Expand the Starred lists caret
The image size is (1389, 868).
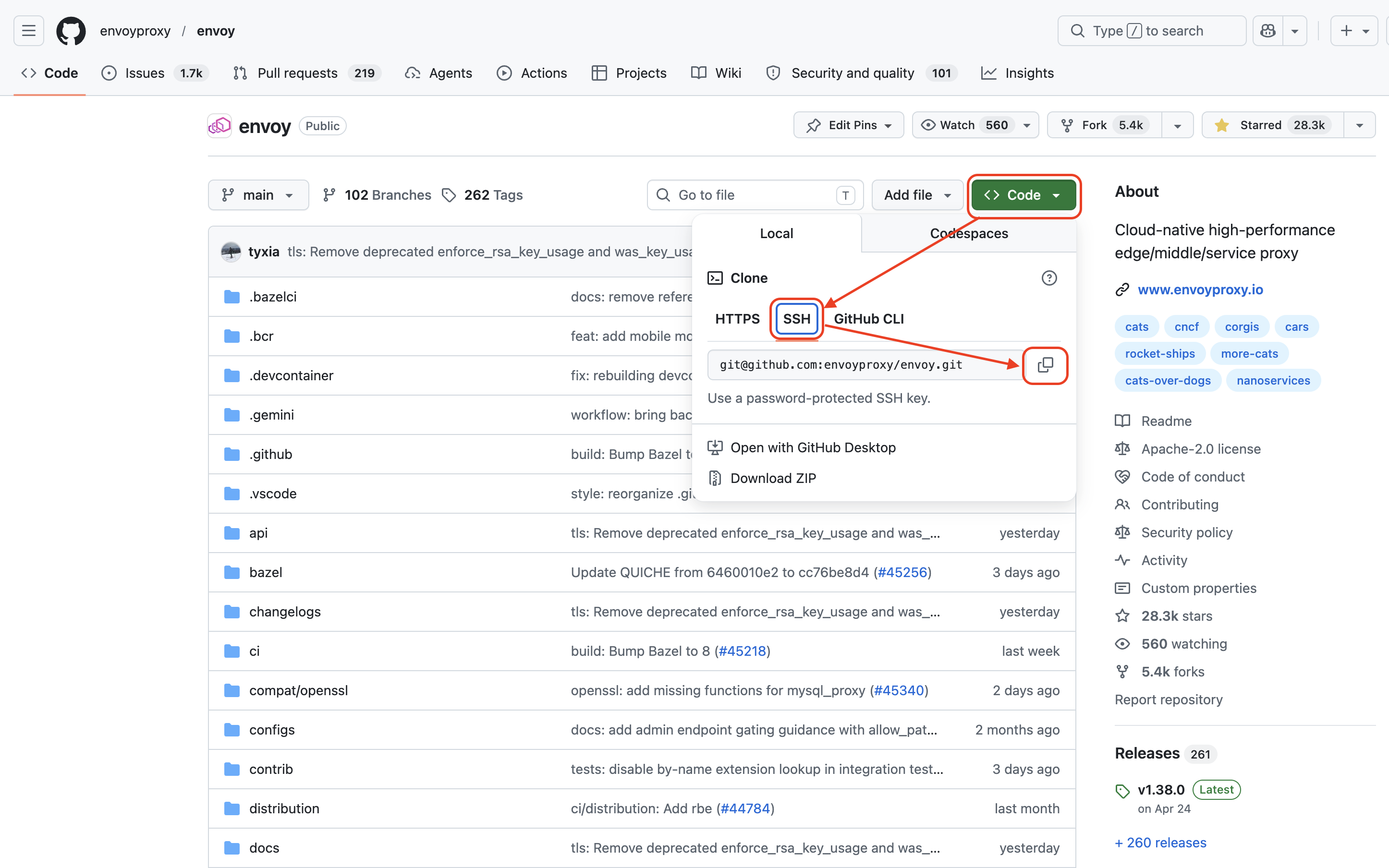point(1360,126)
